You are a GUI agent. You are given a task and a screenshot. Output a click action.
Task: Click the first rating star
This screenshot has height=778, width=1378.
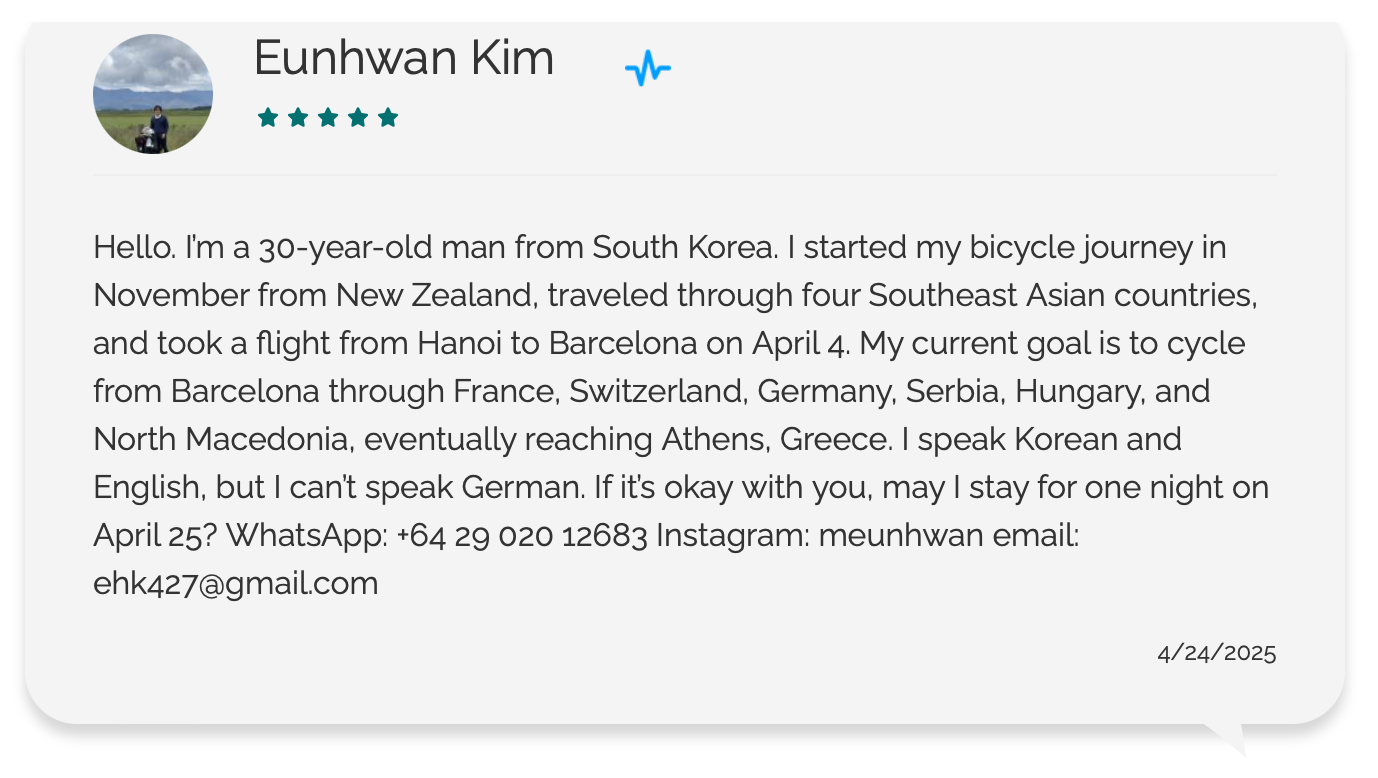click(267, 118)
